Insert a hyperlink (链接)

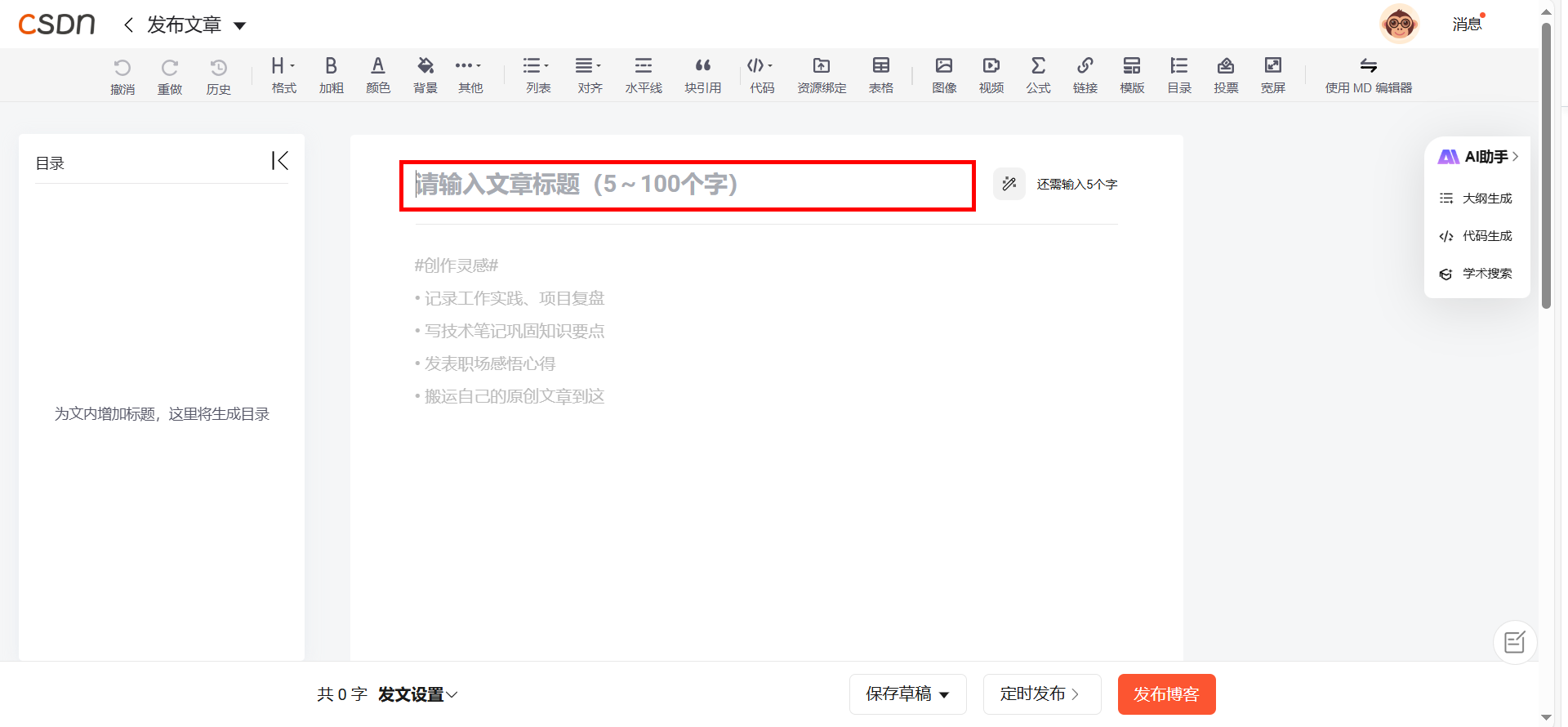pyautogui.click(x=1085, y=67)
